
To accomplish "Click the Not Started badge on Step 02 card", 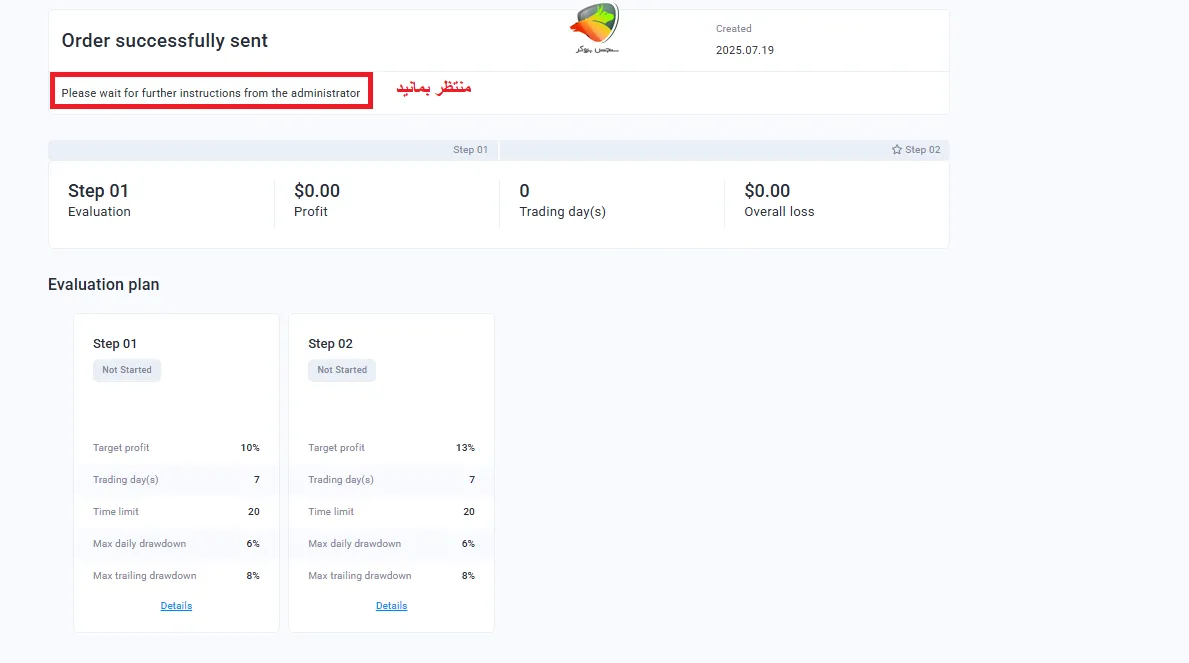I will tap(341, 370).
